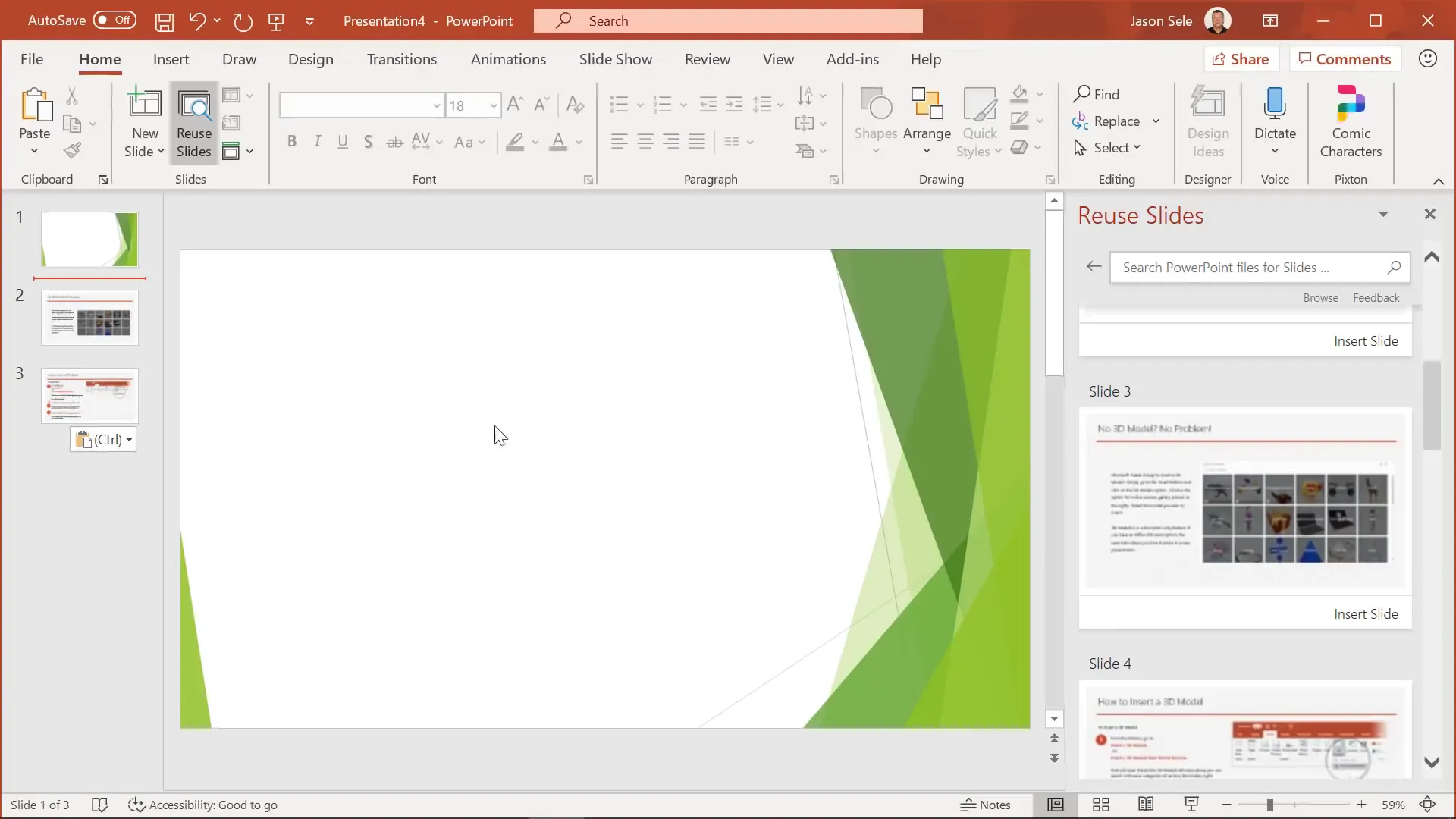This screenshot has width=1456, height=819.
Task: Go back in the Reuse Slides pane
Action: [x=1094, y=266]
